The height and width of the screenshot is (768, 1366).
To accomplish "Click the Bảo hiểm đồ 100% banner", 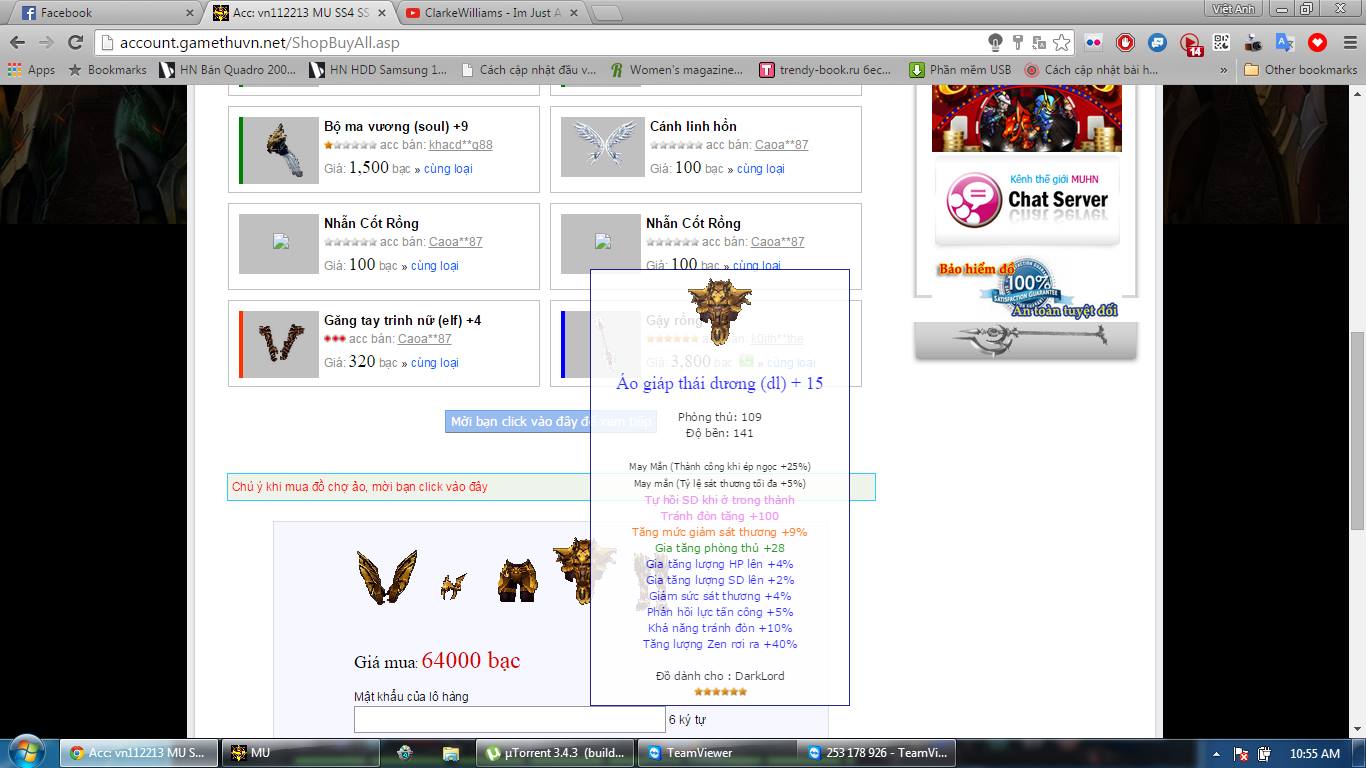I will (1027, 290).
